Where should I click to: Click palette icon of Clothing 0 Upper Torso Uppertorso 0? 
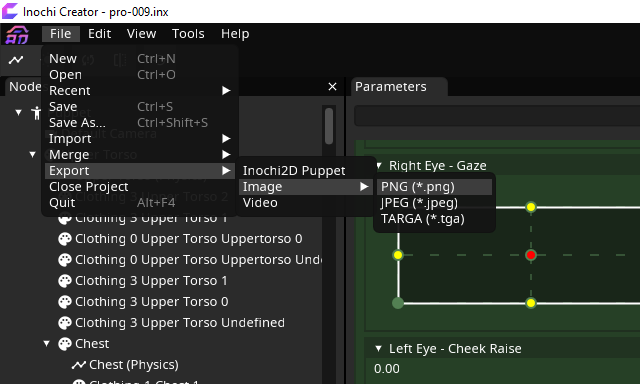pyautogui.click(x=64, y=239)
